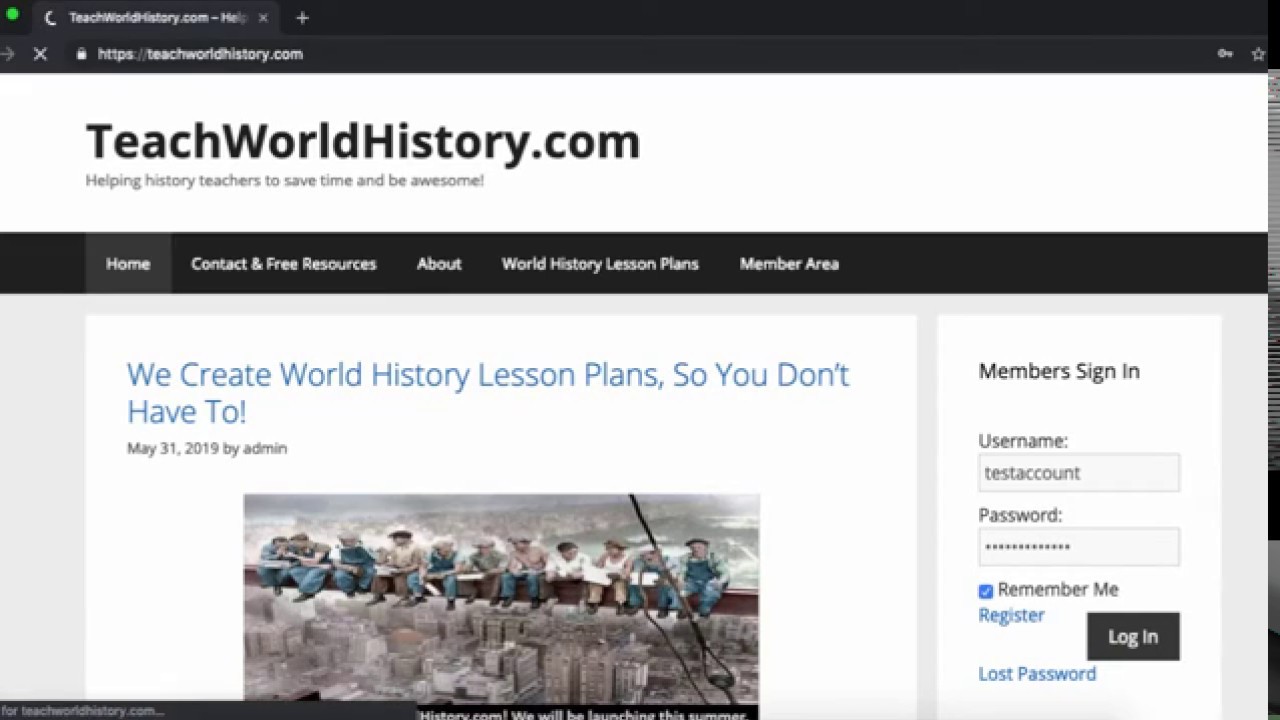Click the Lost Password link
The width and height of the screenshot is (1280, 720).
(1037, 674)
